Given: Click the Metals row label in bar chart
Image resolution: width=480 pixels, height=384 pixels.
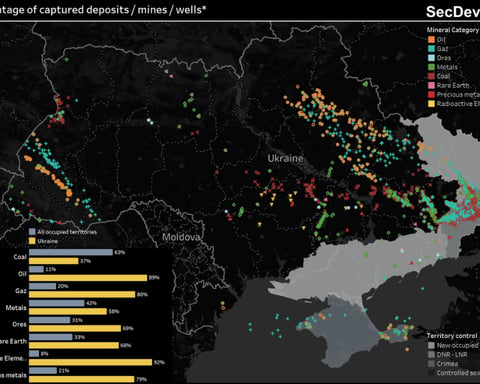Looking at the screenshot, I should click(x=16, y=308).
